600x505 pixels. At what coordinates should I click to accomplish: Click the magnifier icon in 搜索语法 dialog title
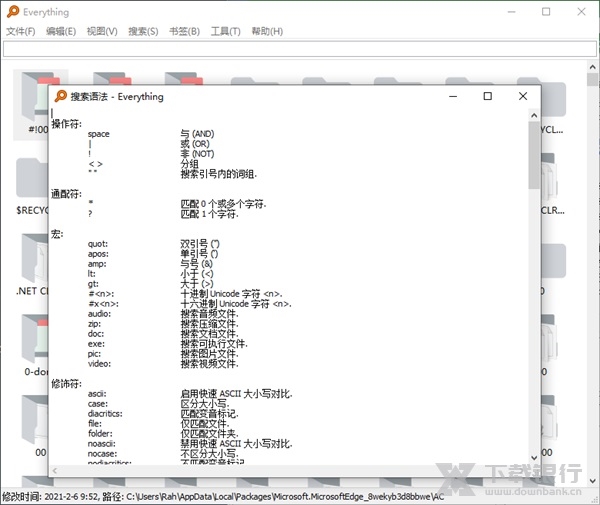click(x=60, y=96)
